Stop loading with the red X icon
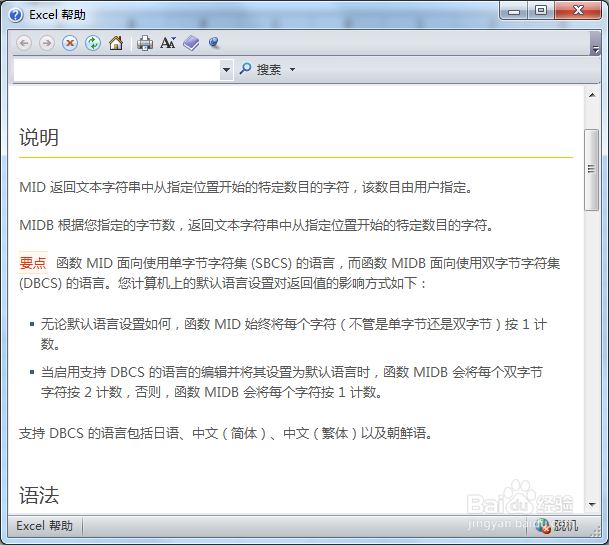Image resolution: width=609 pixels, height=545 pixels. pos(70,43)
